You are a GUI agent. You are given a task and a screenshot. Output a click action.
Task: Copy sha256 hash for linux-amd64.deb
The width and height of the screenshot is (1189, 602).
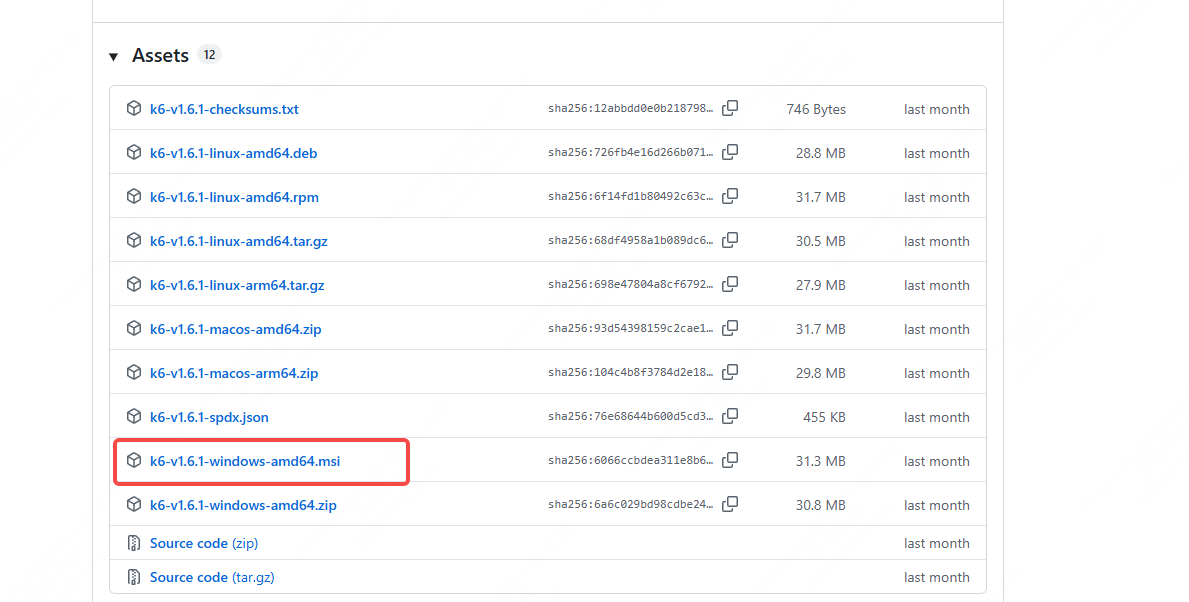point(730,152)
